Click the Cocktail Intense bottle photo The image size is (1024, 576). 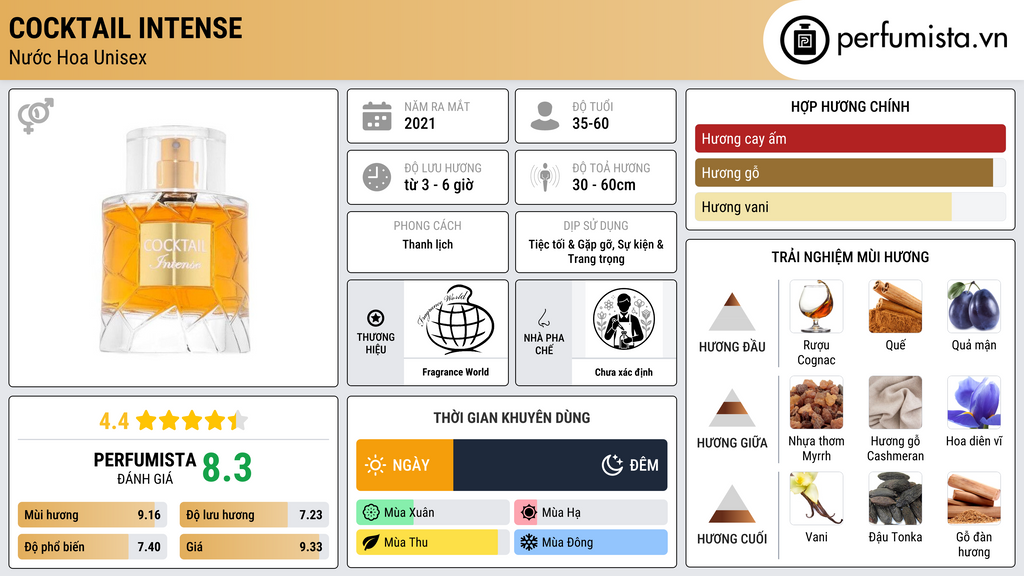[x=174, y=240]
